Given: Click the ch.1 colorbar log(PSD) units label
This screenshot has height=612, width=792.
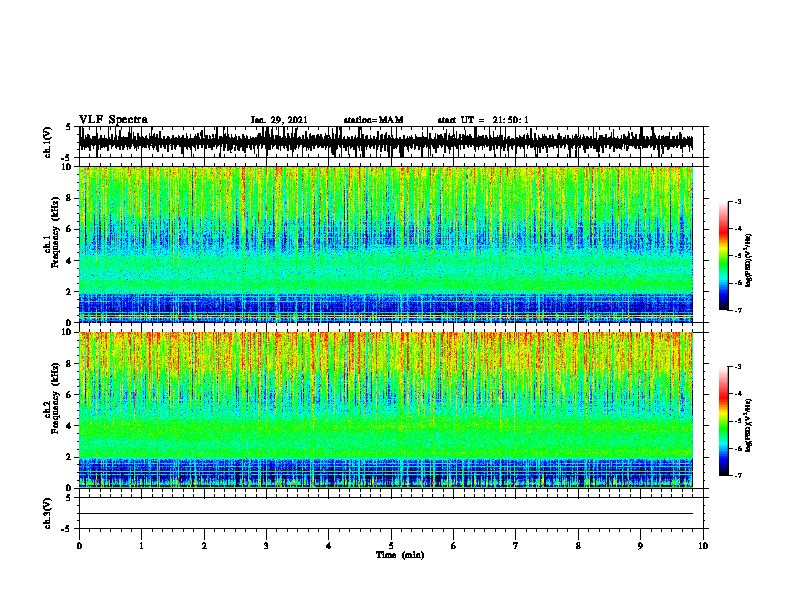Looking at the screenshot, I should pyautogui.click(x=748, y=260).
